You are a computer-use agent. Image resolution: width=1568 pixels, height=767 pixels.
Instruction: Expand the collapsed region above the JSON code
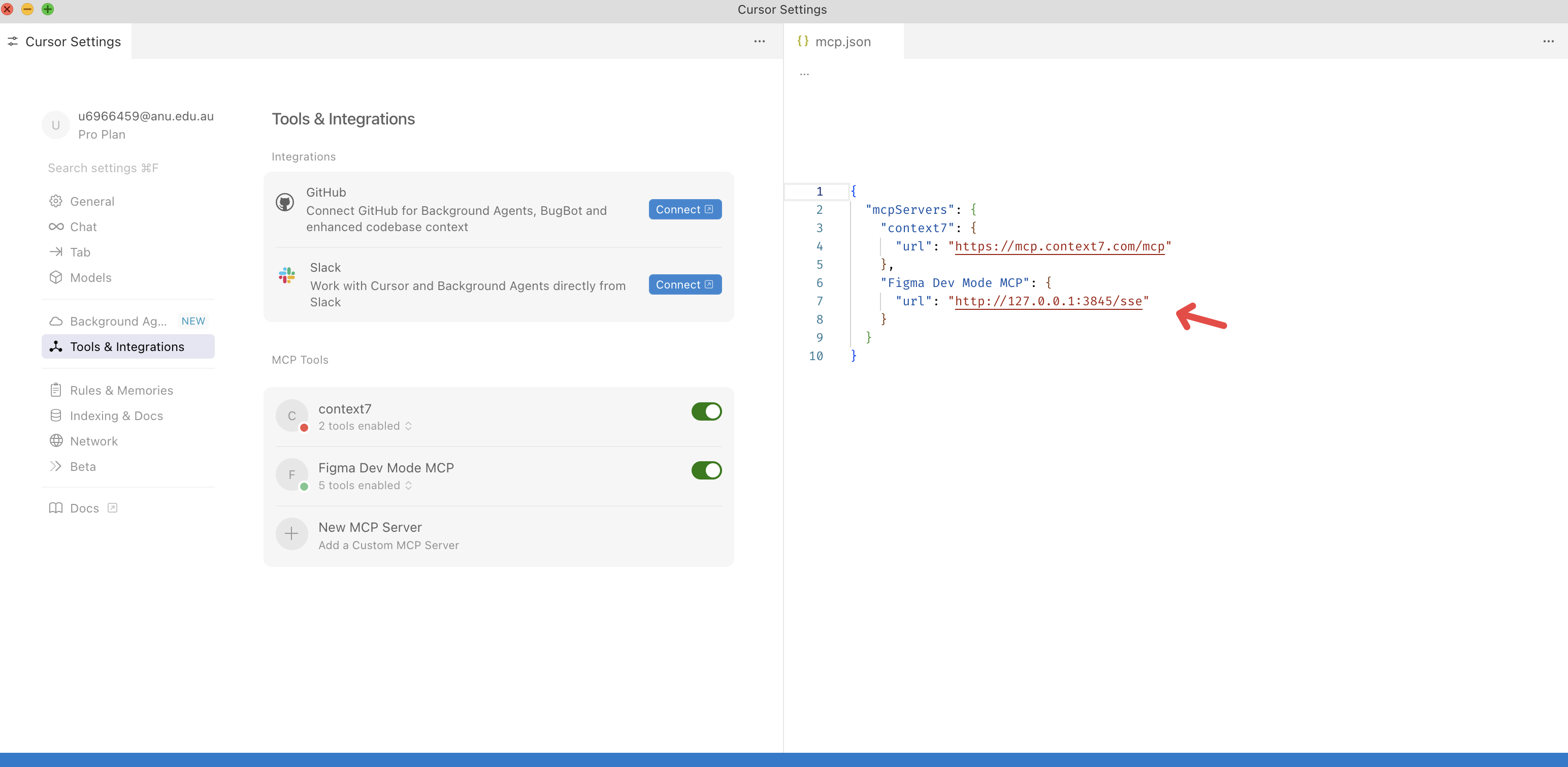point(805,73)
